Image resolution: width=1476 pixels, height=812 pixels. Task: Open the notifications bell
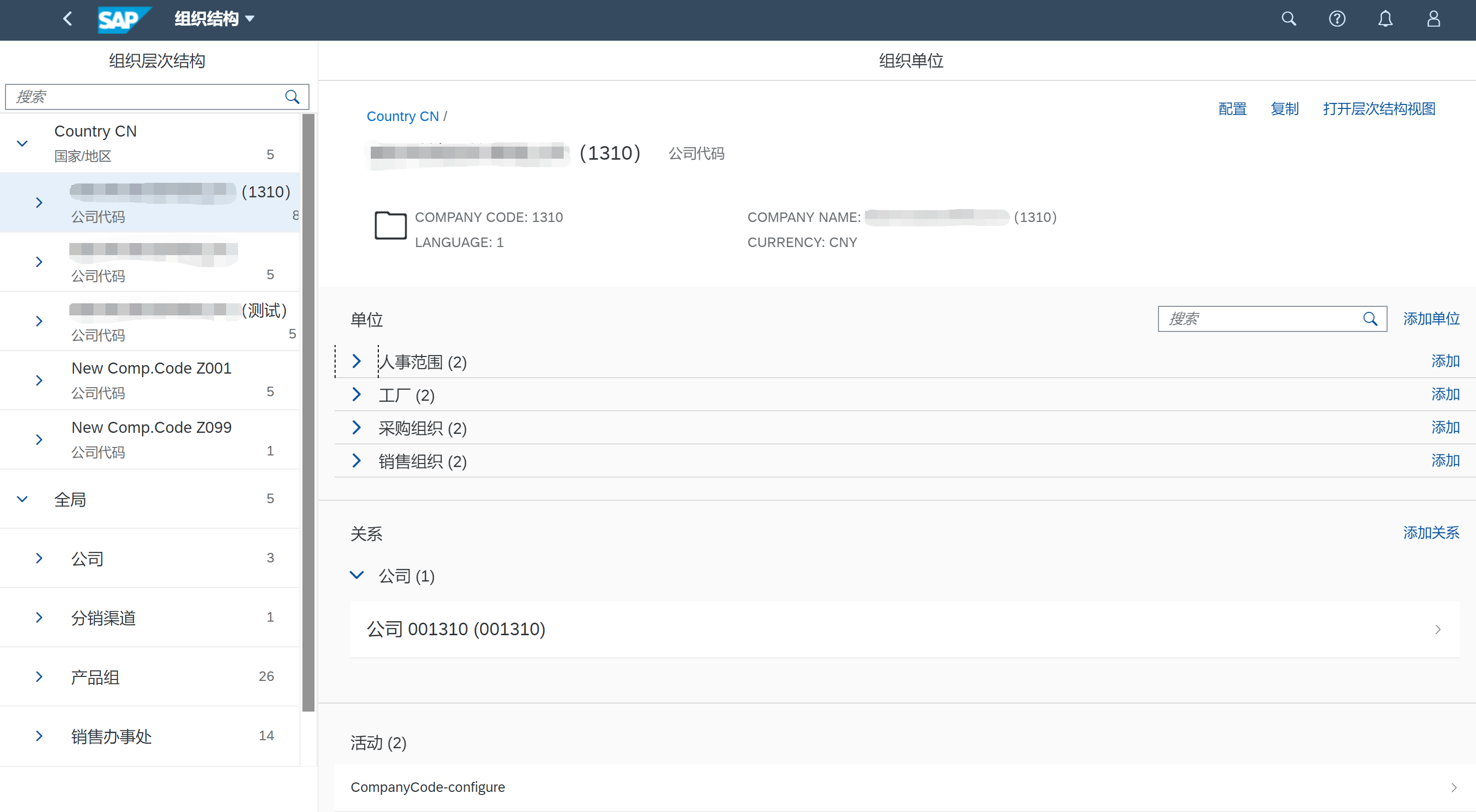pyautogui.click(x=1385, y=19)
